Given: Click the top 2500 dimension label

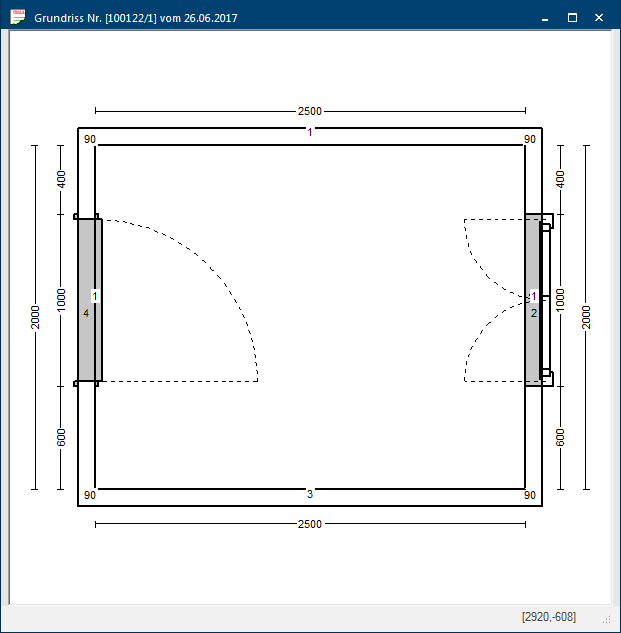Looking at the screenshot, I should click(x=310, y=112).
